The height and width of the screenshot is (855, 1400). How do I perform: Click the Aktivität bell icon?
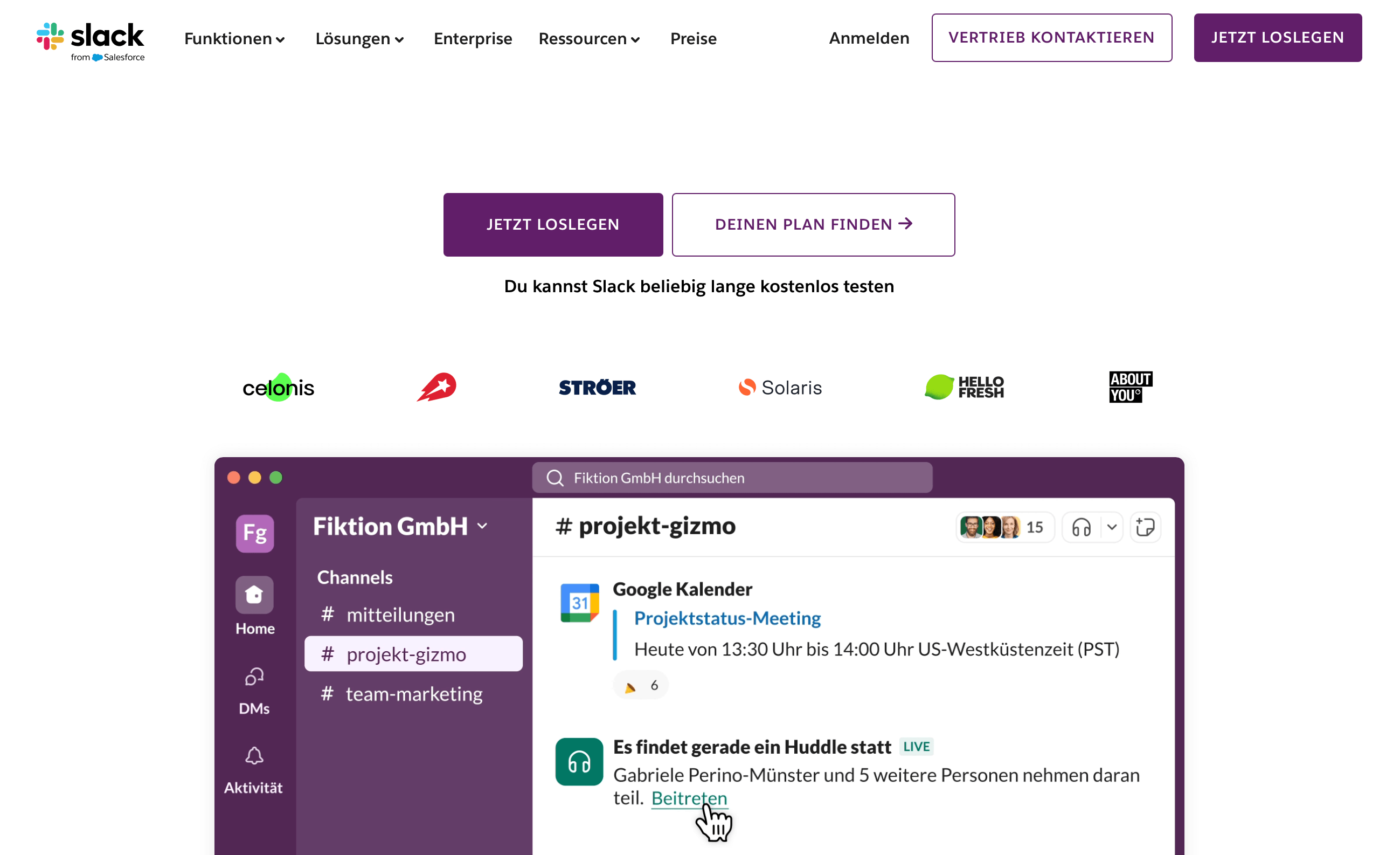tap(254, 756)
